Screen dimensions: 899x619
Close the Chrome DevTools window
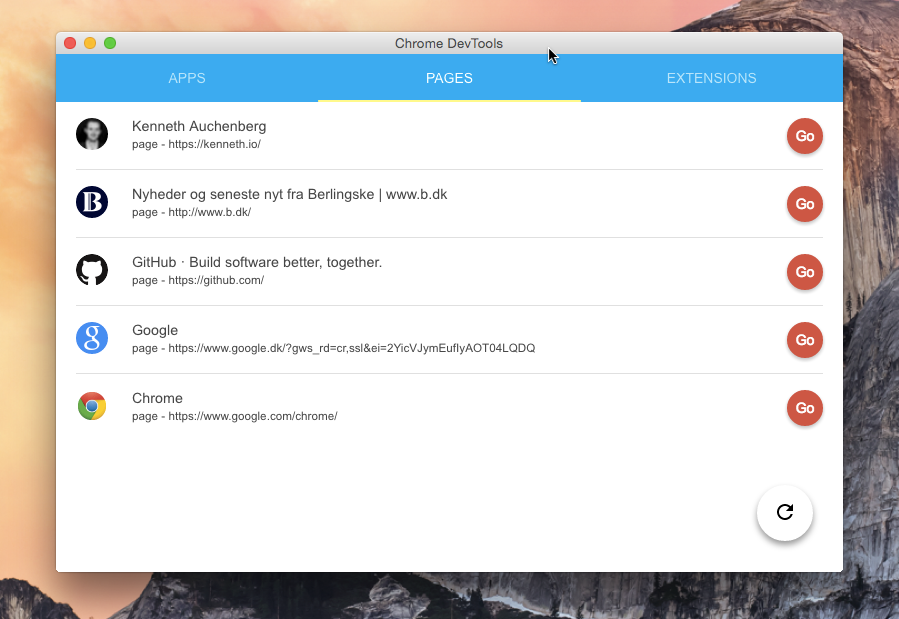click(70, 43)
